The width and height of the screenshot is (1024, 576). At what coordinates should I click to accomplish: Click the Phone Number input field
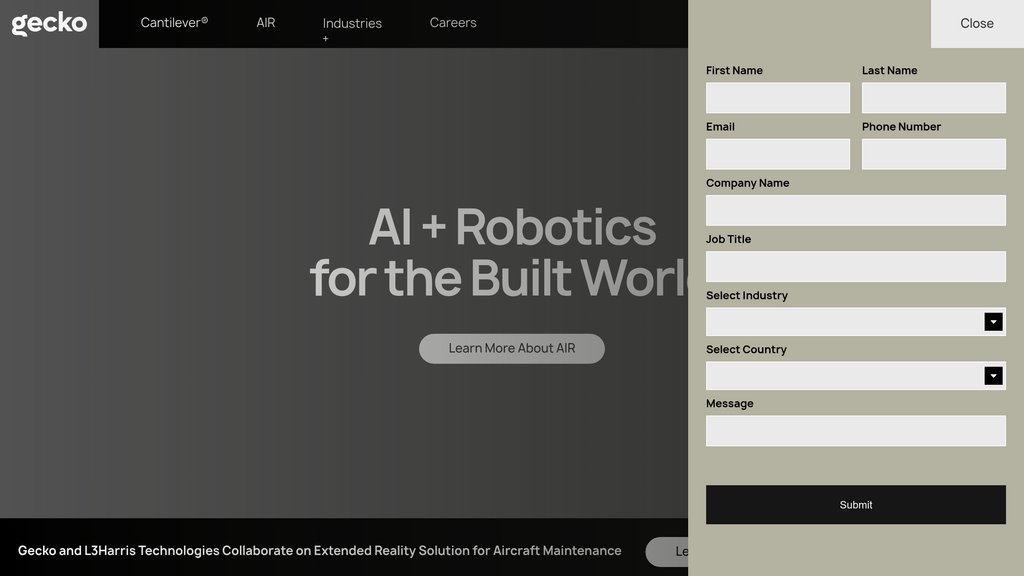click(933, 153)
